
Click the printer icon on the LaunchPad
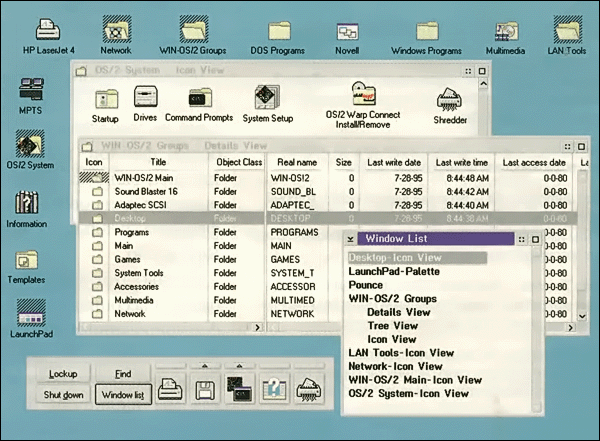(170, 389)
